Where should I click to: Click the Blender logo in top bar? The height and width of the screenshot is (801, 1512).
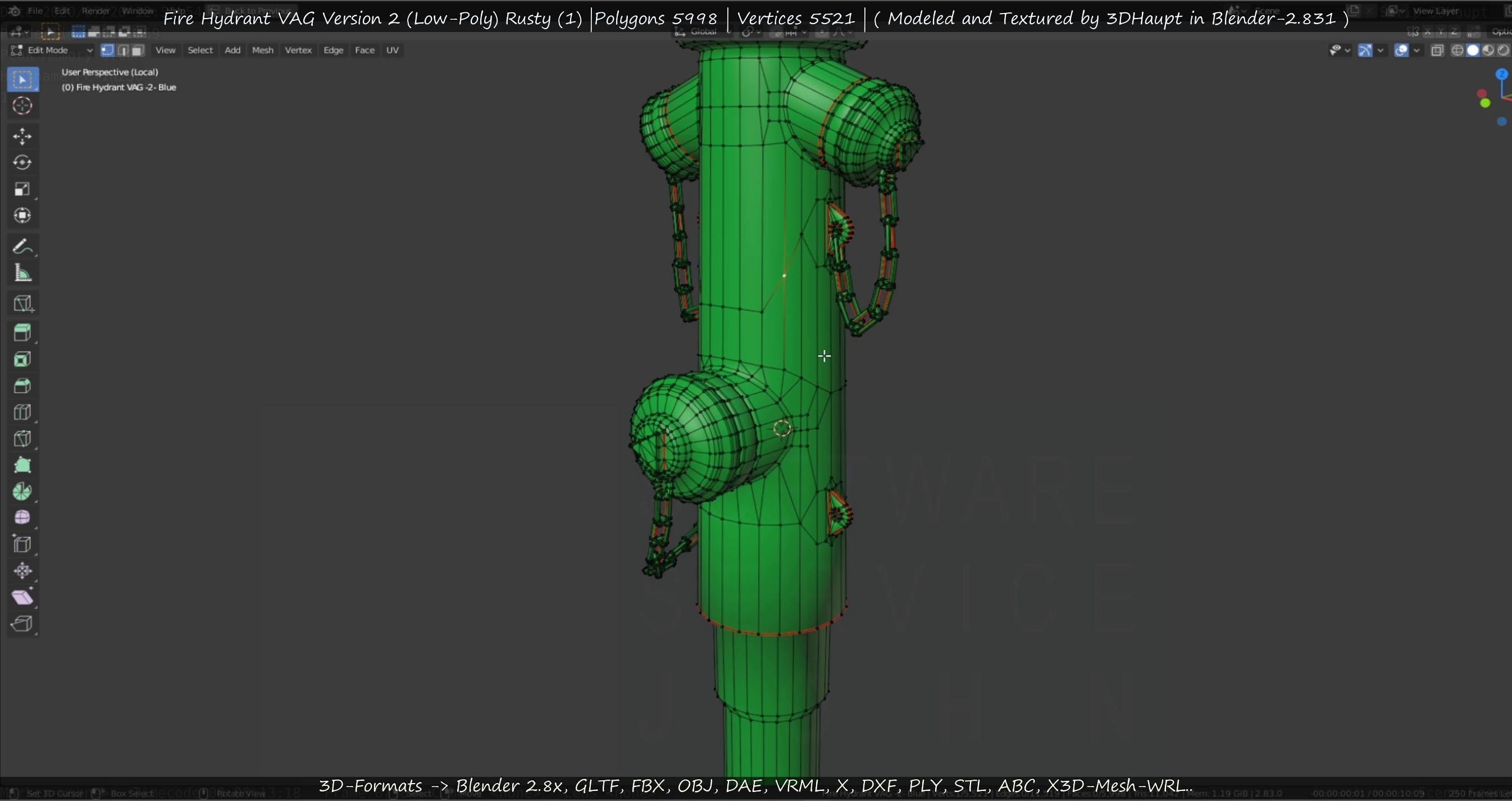tap(14, 11)
